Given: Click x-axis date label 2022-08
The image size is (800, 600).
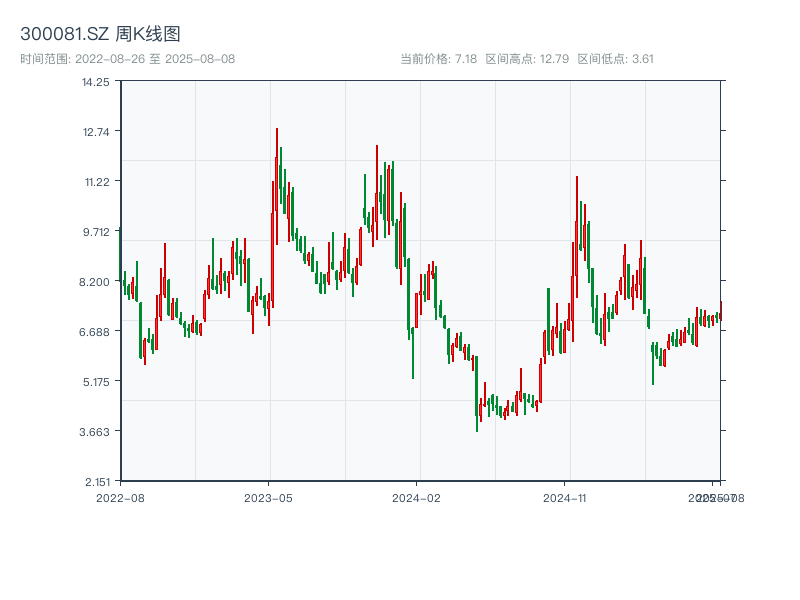Looking at the screenshot, I should pyautogui.click(x=120, y=498).
